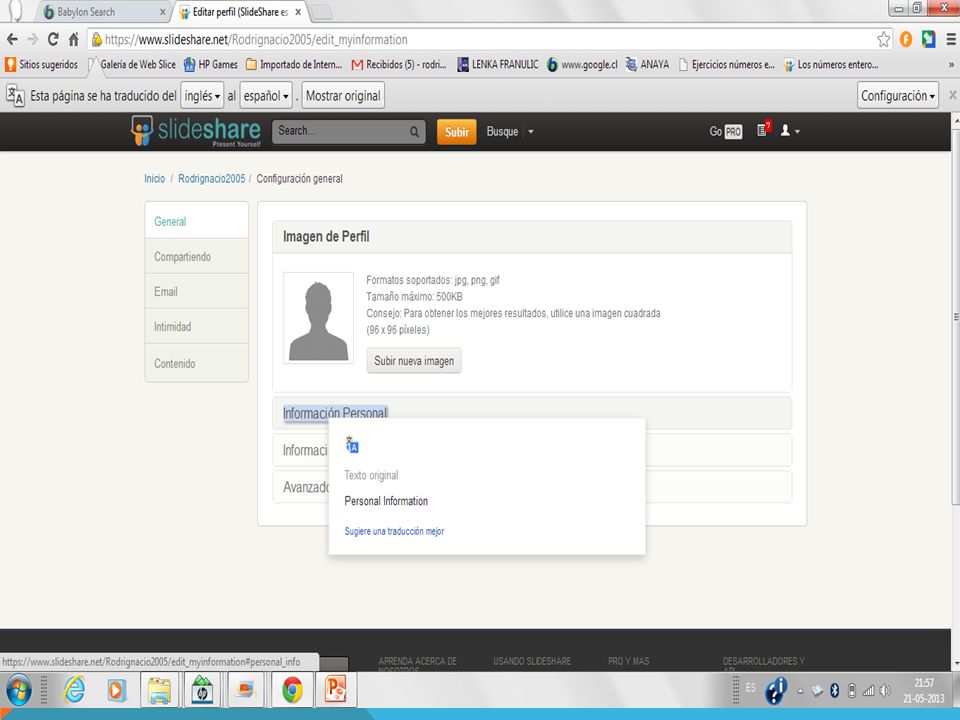Switch to Chrome in the taskbar
This screenshot has height=720, width=960.
(293, 691)
